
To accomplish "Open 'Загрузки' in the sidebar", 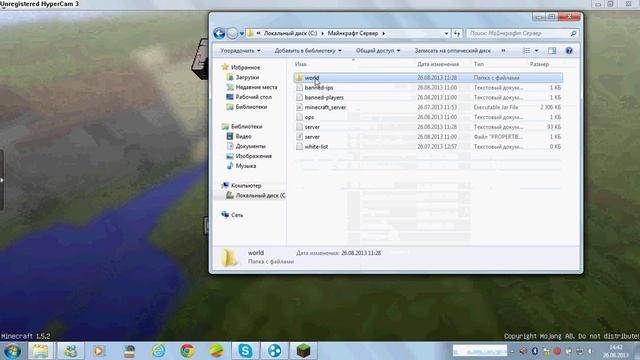I will coord(247,77).
